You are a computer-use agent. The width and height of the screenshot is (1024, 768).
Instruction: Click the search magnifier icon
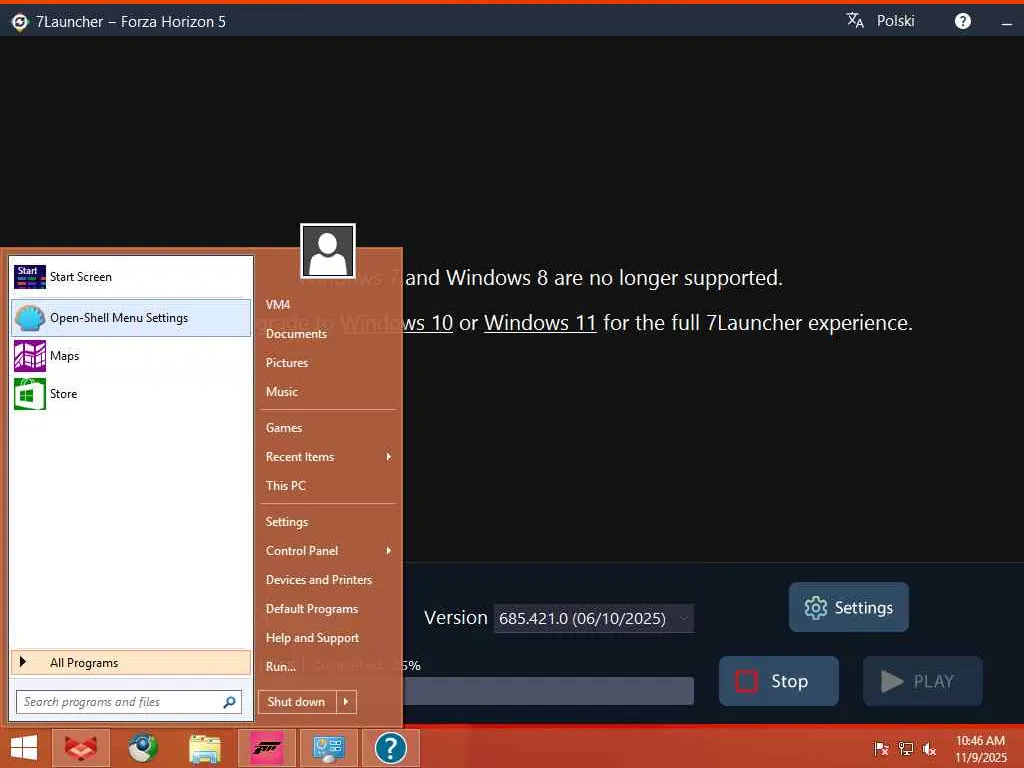coord(229,702)
